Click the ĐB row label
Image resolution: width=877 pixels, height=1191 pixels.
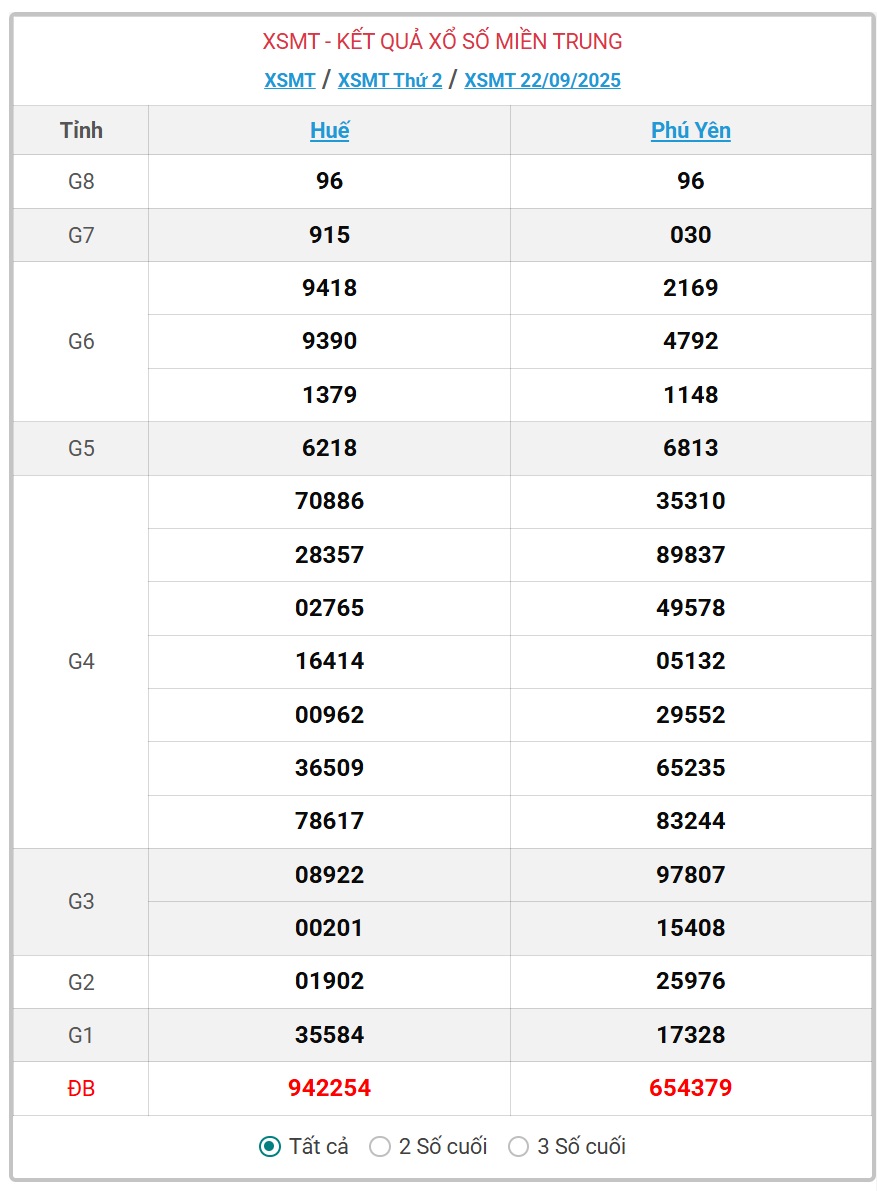click(x=81, y=1088)
